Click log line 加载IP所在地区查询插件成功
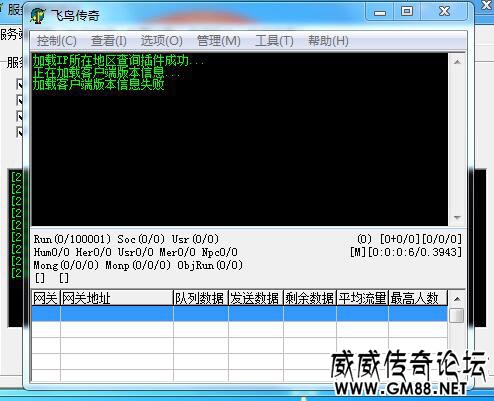 tap(118, 61)
